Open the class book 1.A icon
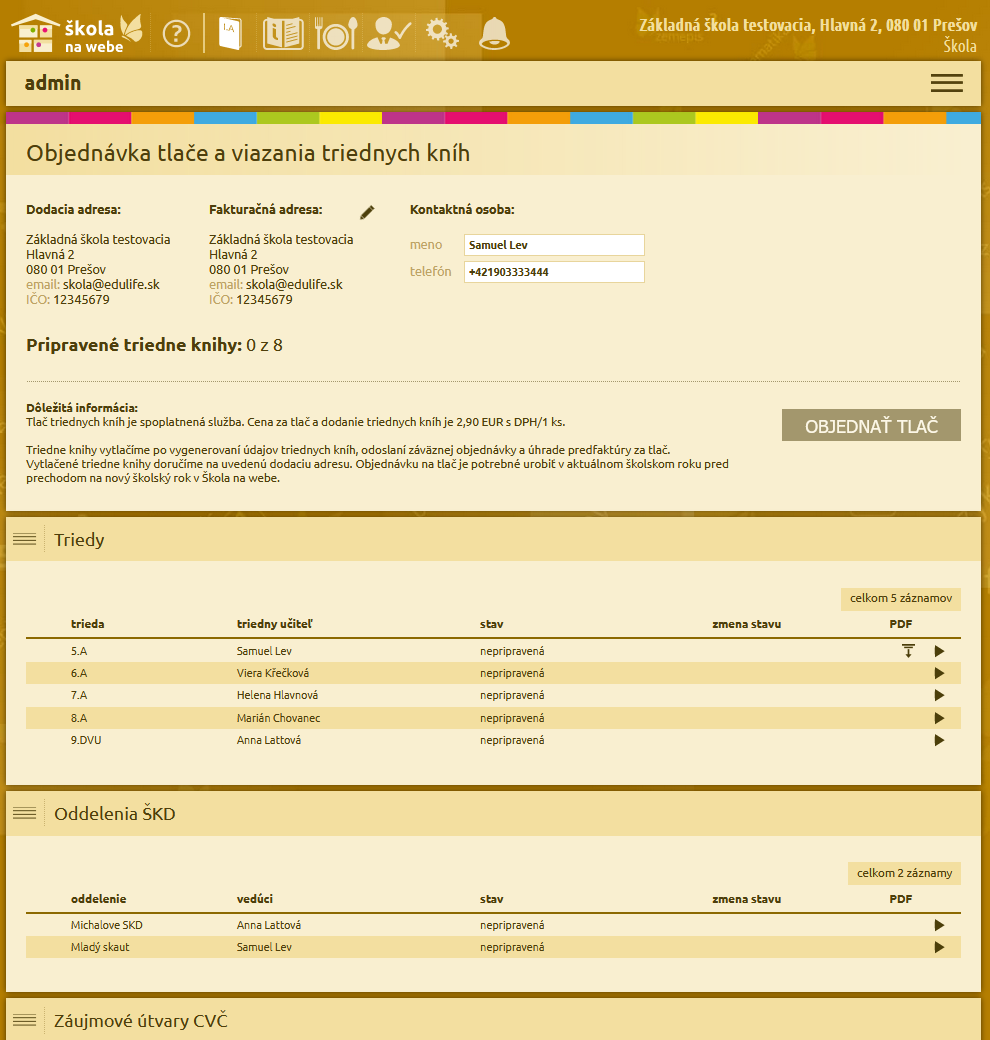The height and width of the screenshot is (1040, 990). (230, 34)
